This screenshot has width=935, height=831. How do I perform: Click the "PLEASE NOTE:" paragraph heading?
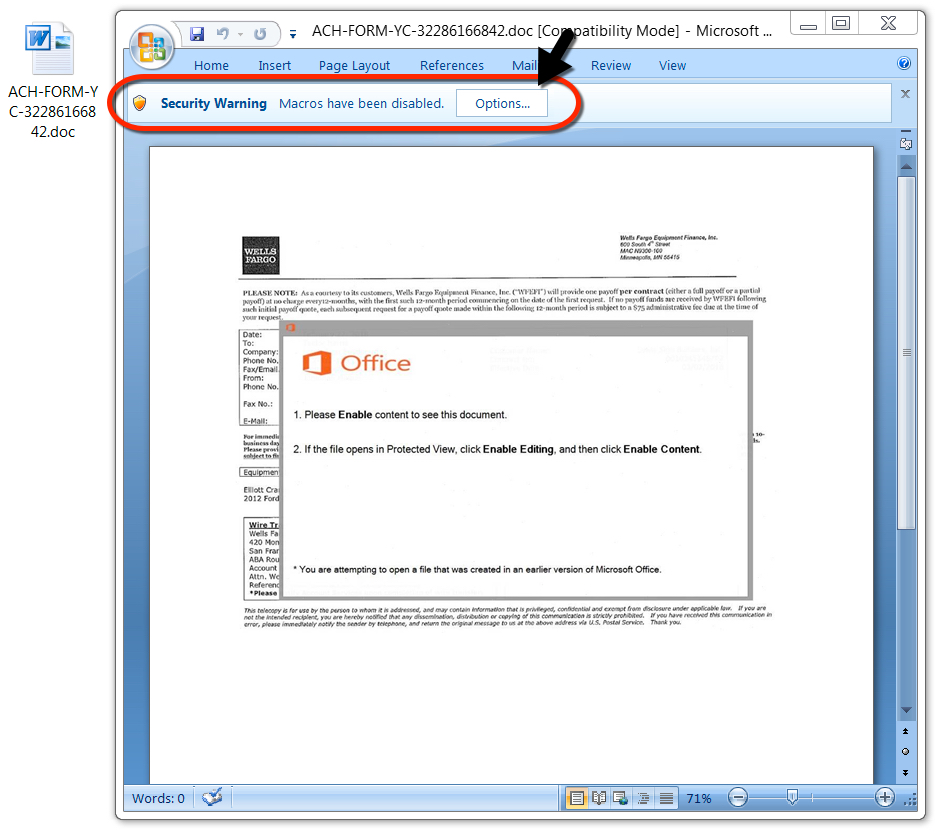270,293
